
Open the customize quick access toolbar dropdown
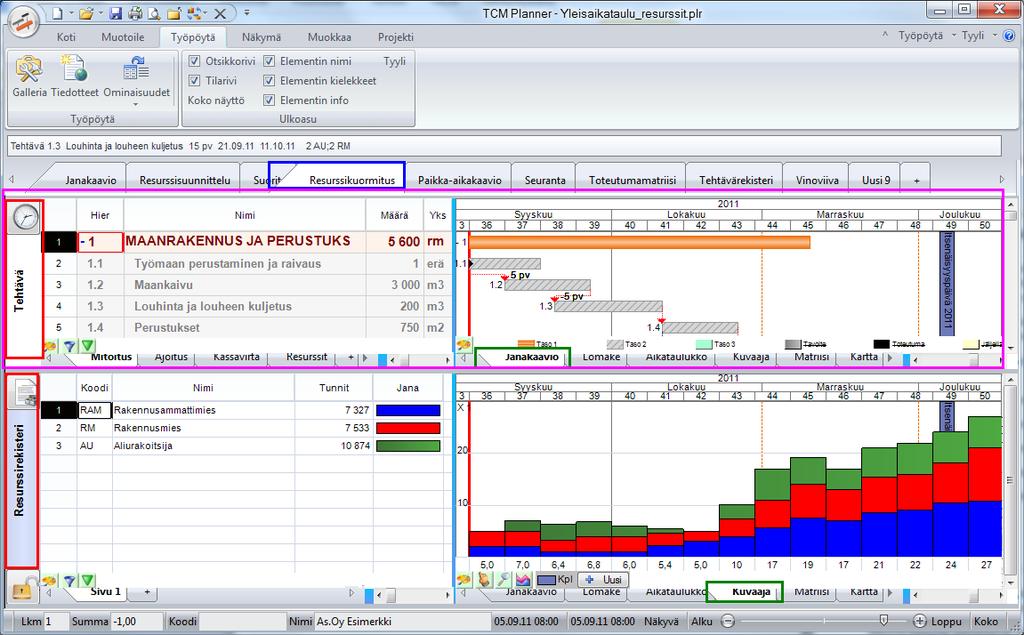point(247,13)
